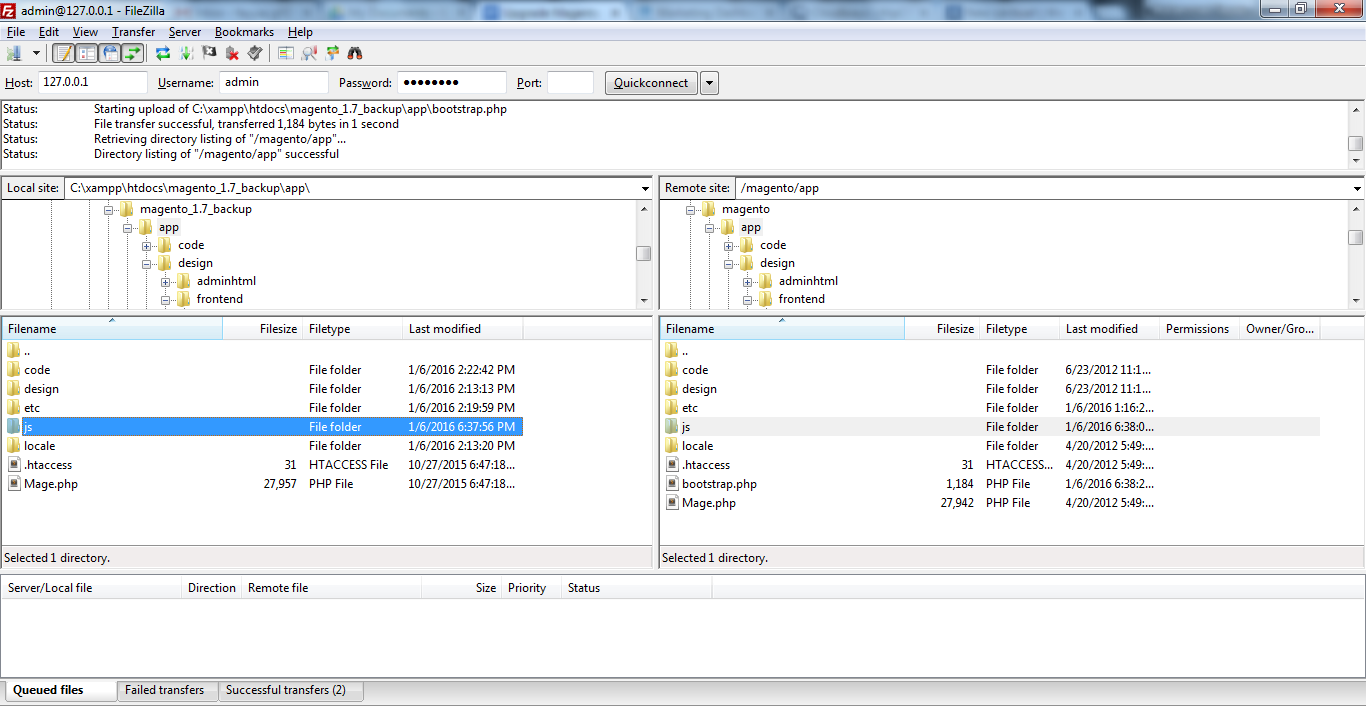The image size is (1366, 706).
Task: Select local .htaccess file name
Action: pyautogui.click(x=48, y=465)
